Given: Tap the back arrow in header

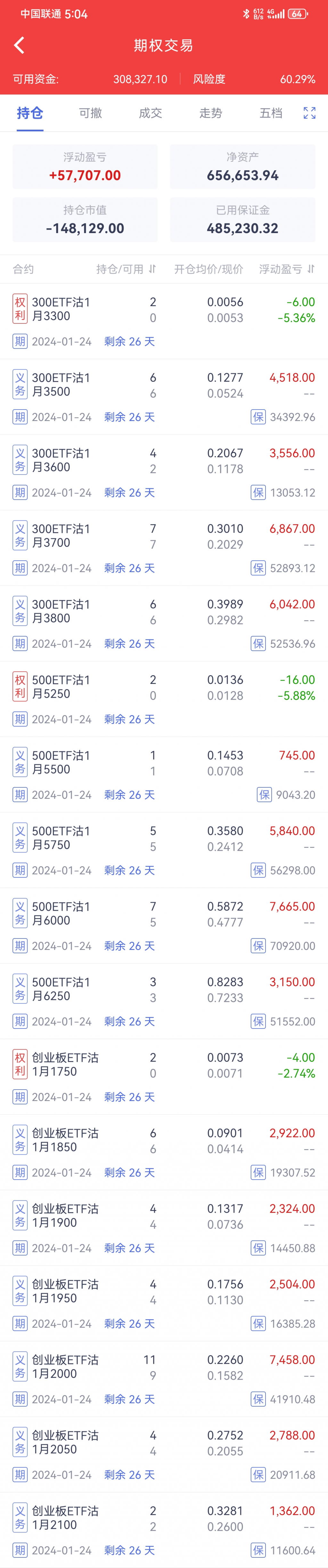Looking at the screenshot, I should tap(20, 45).
